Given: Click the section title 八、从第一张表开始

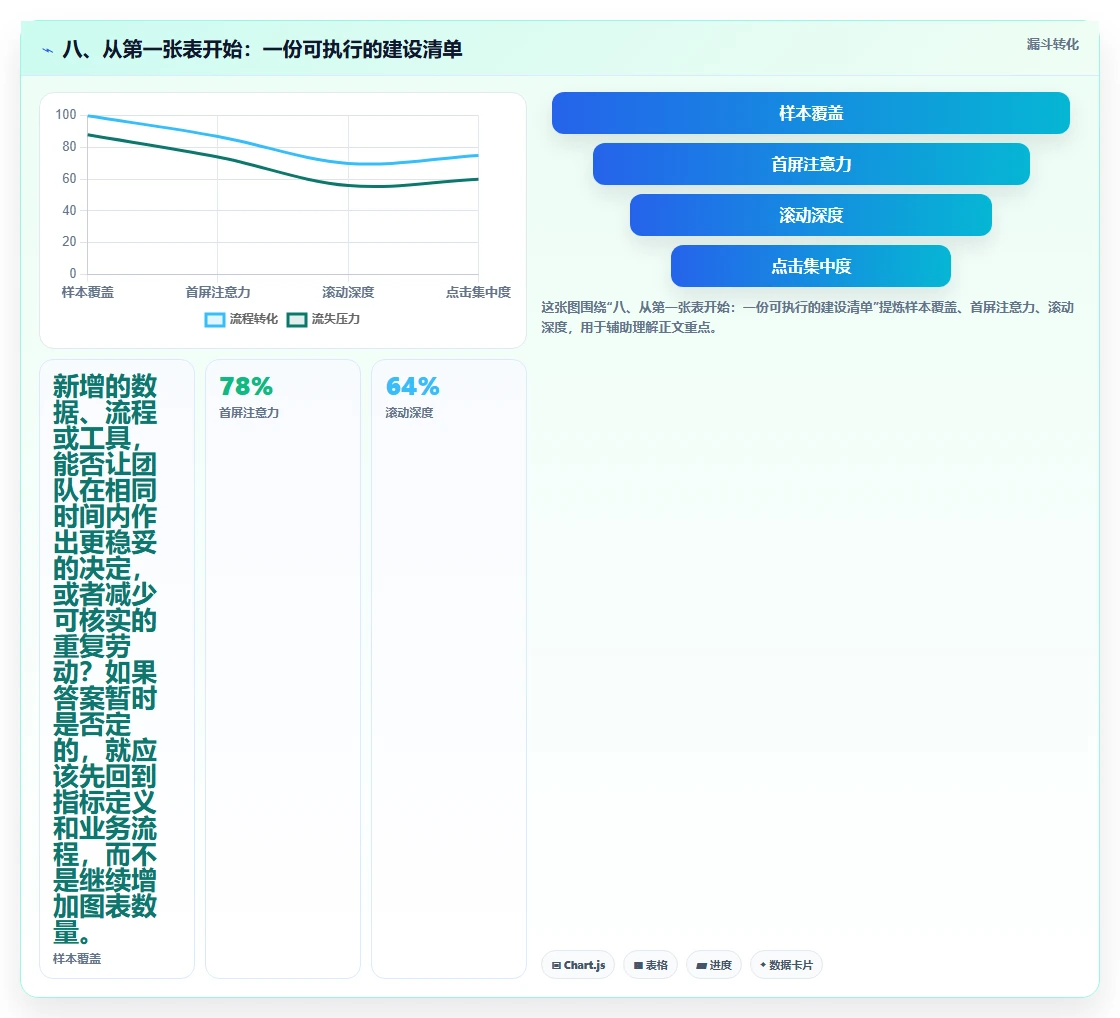Looking at the screenshot, I should point(262,49).
